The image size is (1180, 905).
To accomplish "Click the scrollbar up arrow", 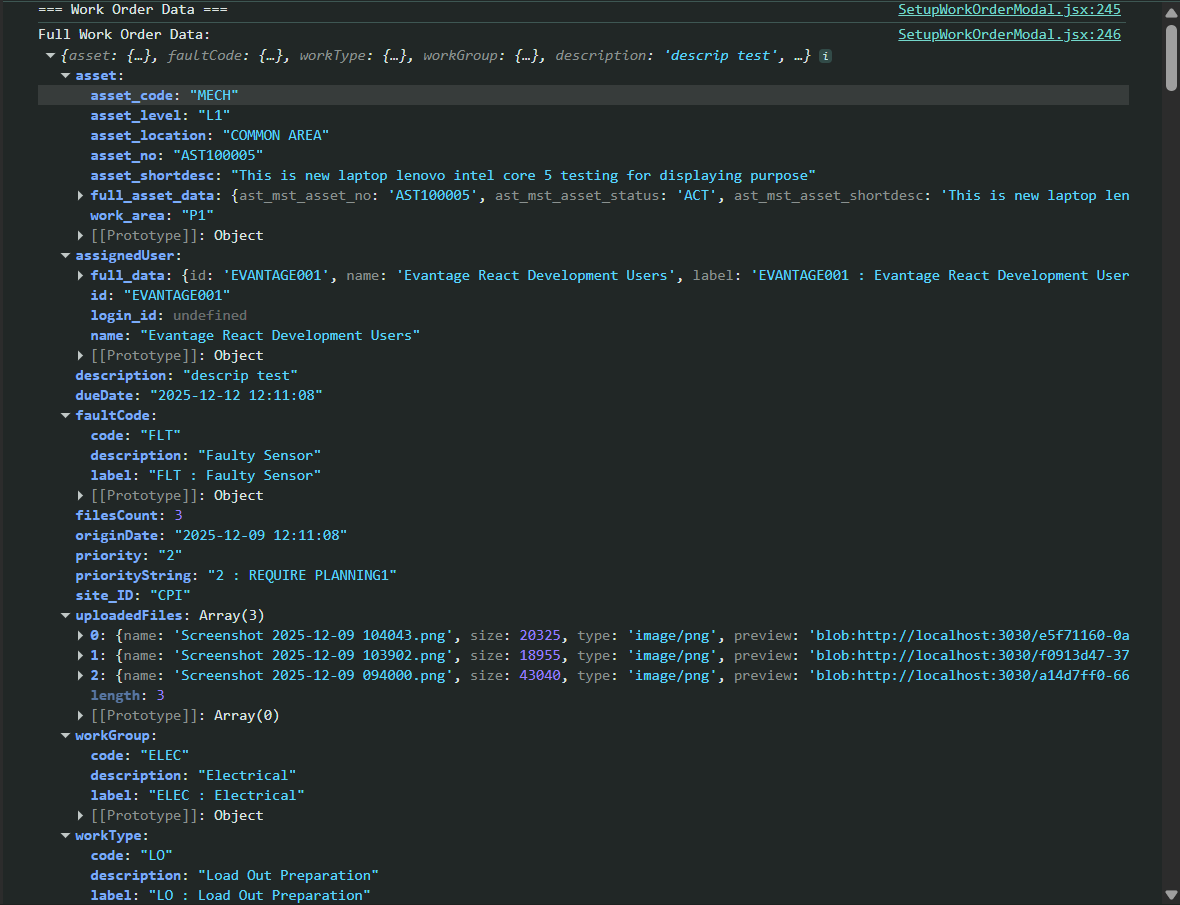I will pos(1170,11).
